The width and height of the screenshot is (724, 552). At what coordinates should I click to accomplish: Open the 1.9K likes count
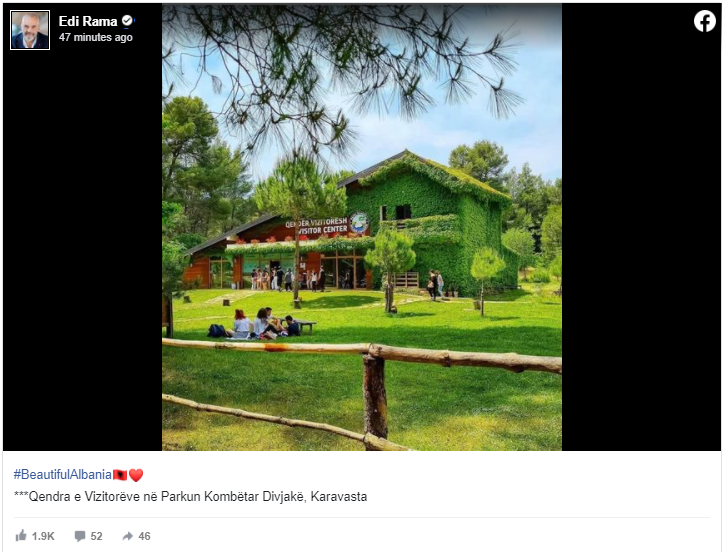click(x=43, y=536)
